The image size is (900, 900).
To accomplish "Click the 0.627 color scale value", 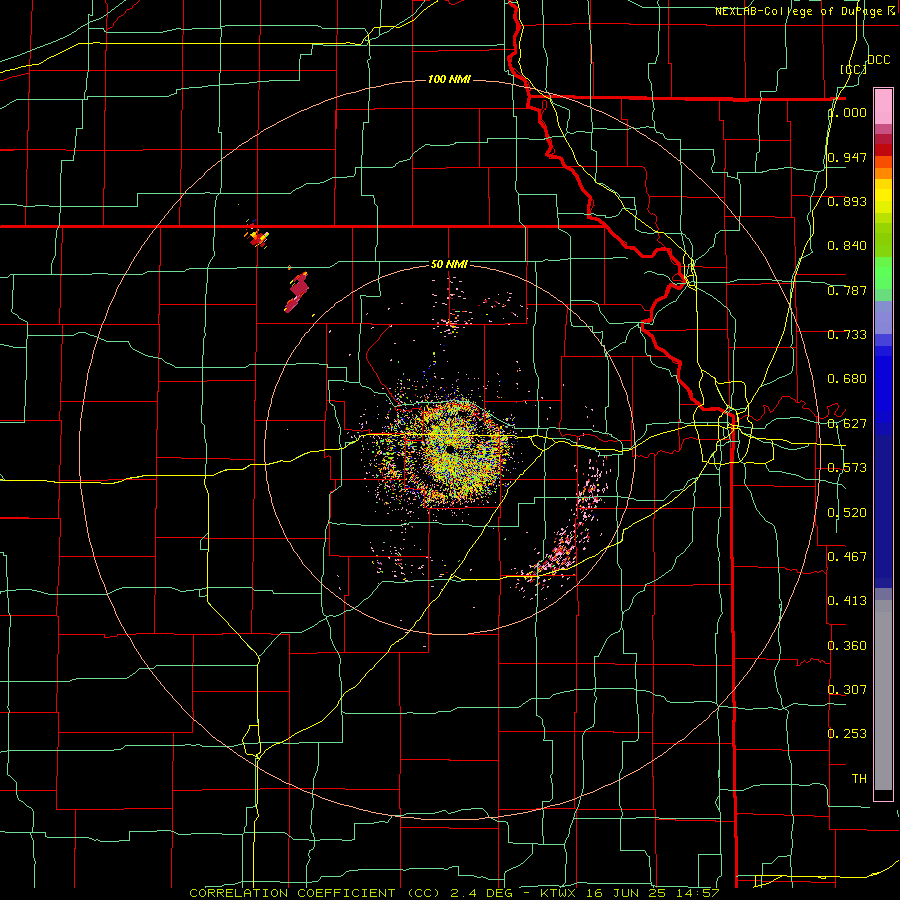I will [847, 423].
